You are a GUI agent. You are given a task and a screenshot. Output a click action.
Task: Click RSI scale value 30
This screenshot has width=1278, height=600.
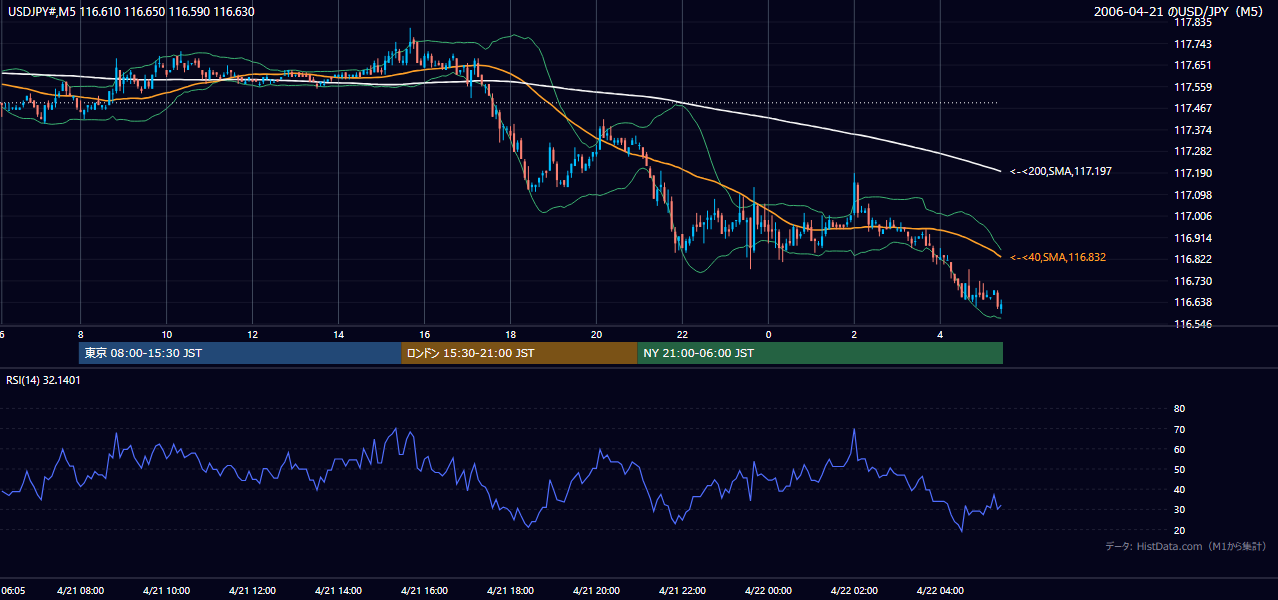tap(1179, 510)
